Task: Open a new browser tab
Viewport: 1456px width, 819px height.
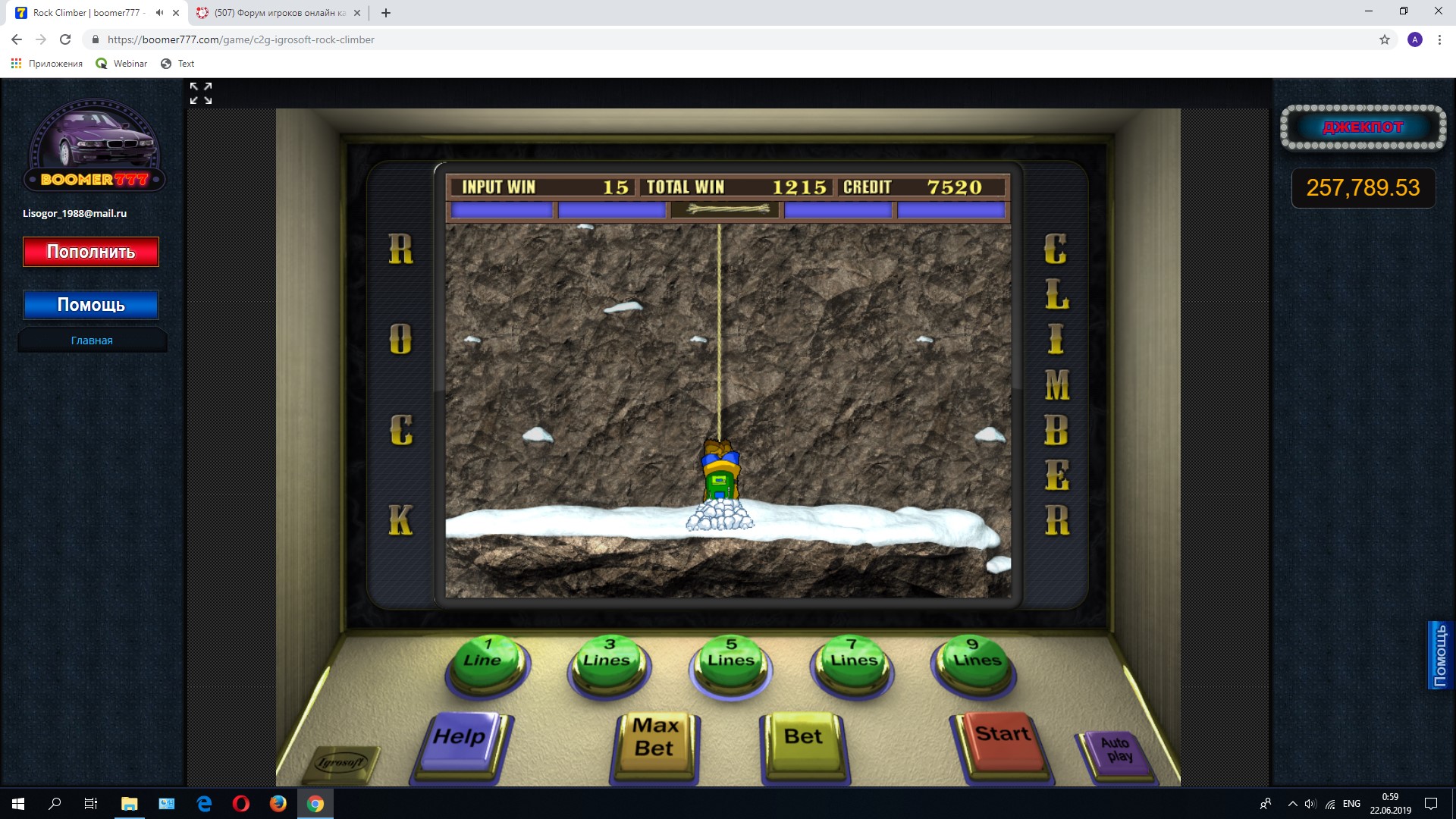Action: tap(386, 13)
